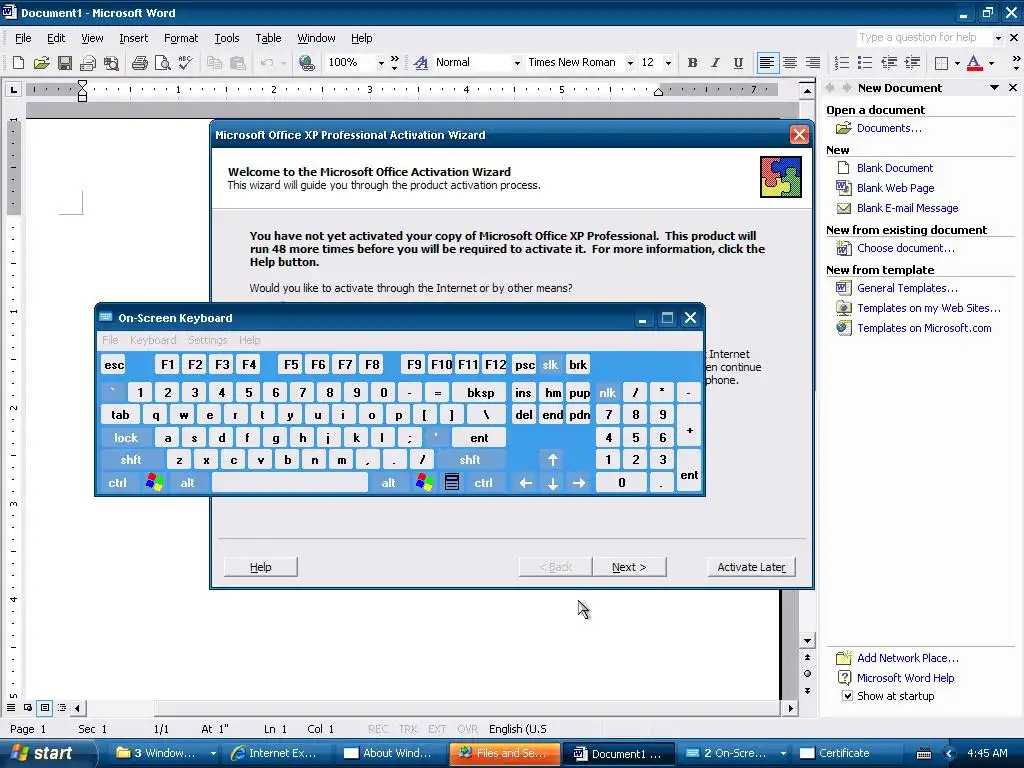Open the Font Color dropdown arrow
The width and height of the screenshot is (1024, 768).
click(x=991, y=63)
